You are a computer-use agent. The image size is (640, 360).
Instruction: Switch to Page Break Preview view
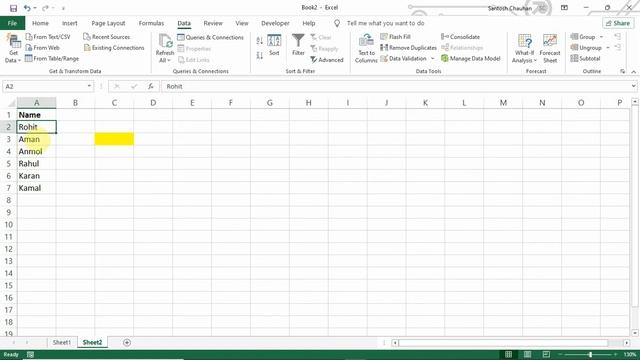(x=546, y=354)
